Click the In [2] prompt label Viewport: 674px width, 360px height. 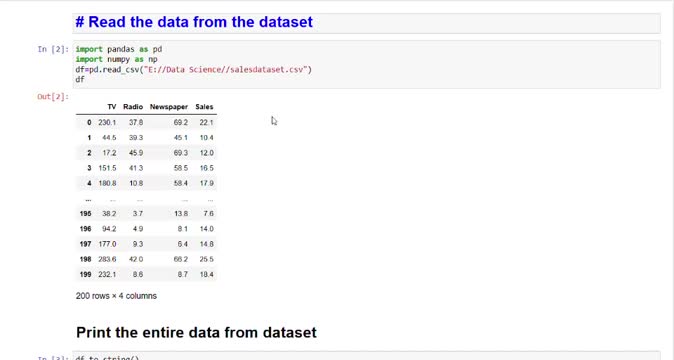53,49
